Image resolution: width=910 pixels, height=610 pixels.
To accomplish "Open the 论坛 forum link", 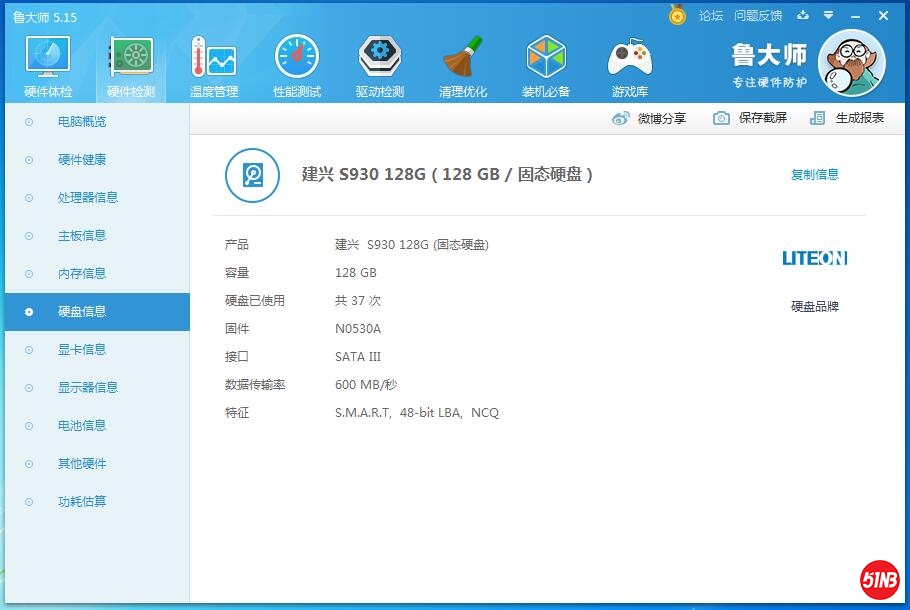I will pos(710,16).
